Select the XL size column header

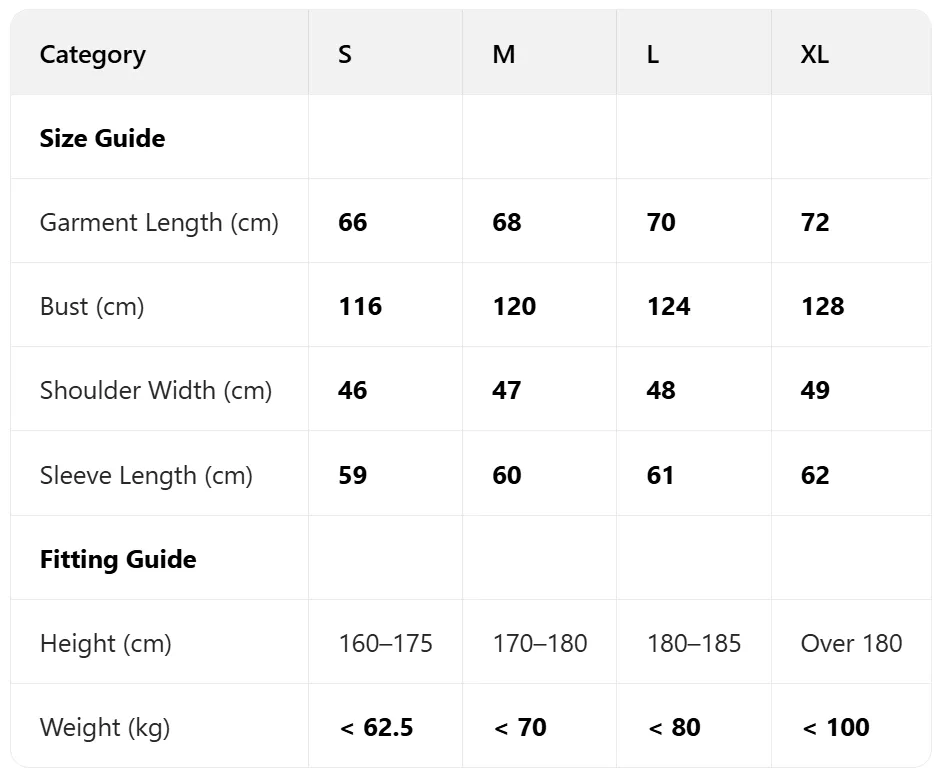pyautogui.click(x=815, y=55)
